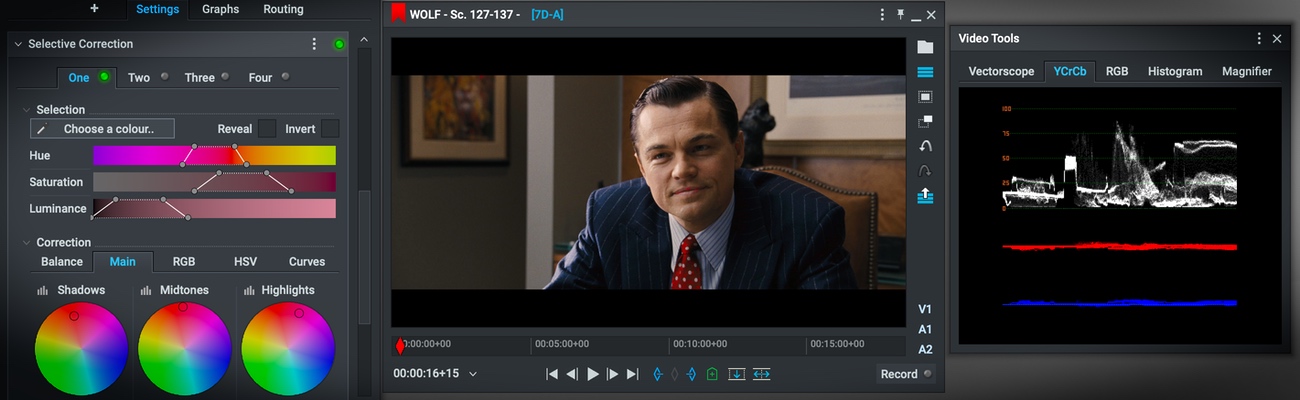1300x400 pixels.
Task: Click the Midtones colour wheel
Action: click(184, 349)
